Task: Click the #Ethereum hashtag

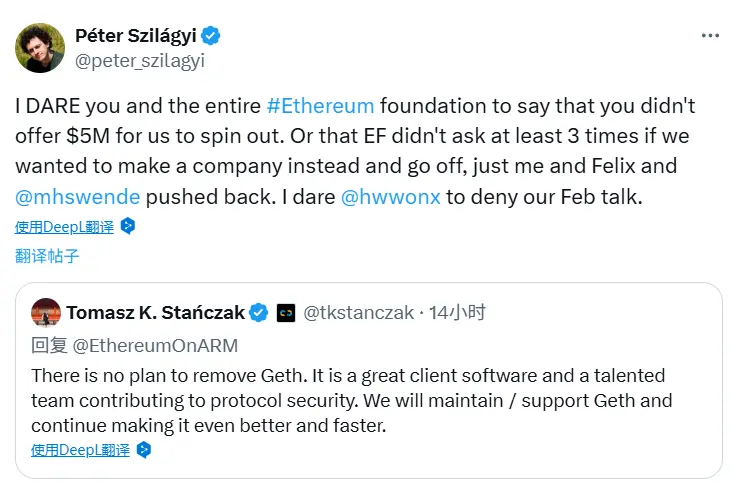Action: pyautogui.click(x=320, y=105)
